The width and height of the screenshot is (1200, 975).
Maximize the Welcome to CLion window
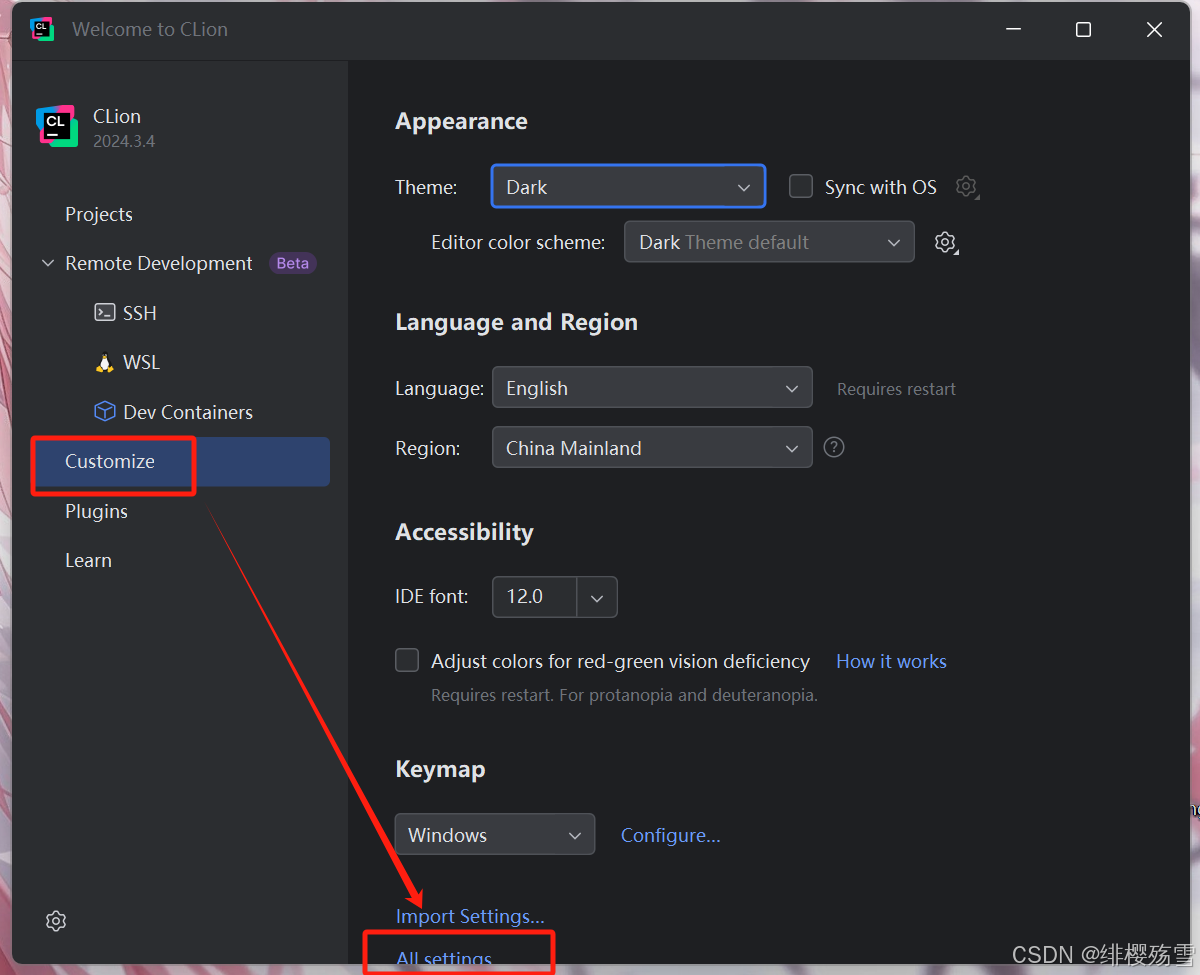[x=1083, y=30]
